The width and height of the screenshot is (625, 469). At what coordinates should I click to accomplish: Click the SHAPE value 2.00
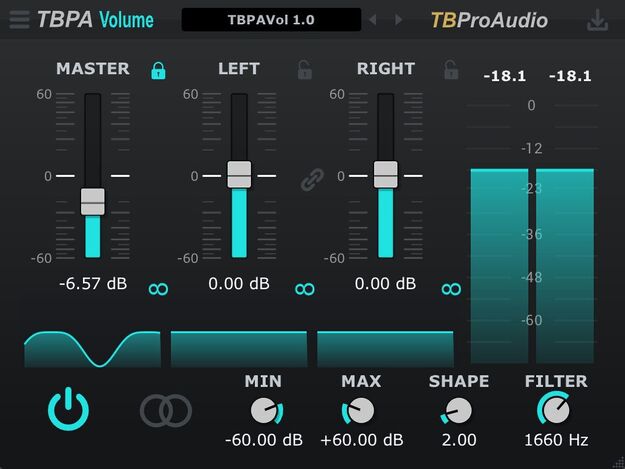(x=459, y=440)
